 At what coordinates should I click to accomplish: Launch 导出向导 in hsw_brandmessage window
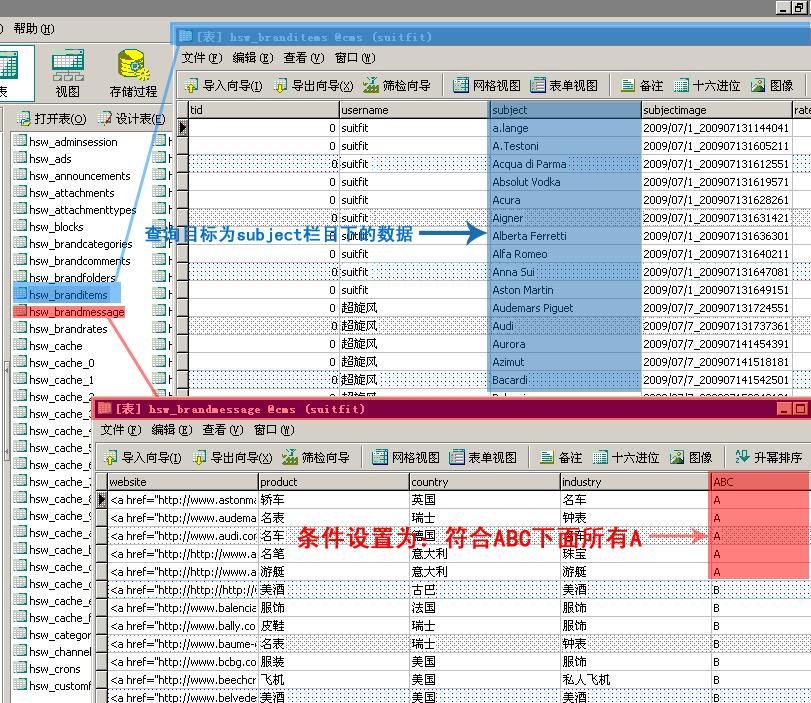pos(232,457)
